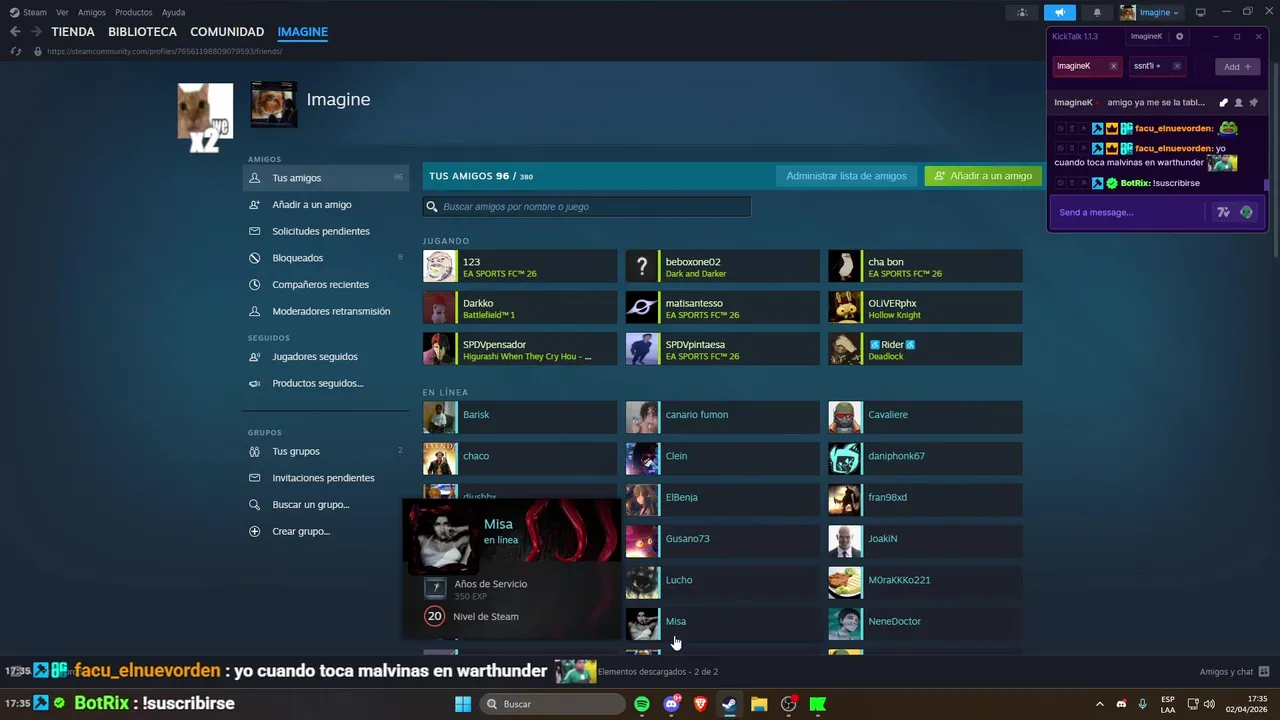Click the Steam back navigation arrow
This screenshot has width=1280, height=720.
(15, 32)
